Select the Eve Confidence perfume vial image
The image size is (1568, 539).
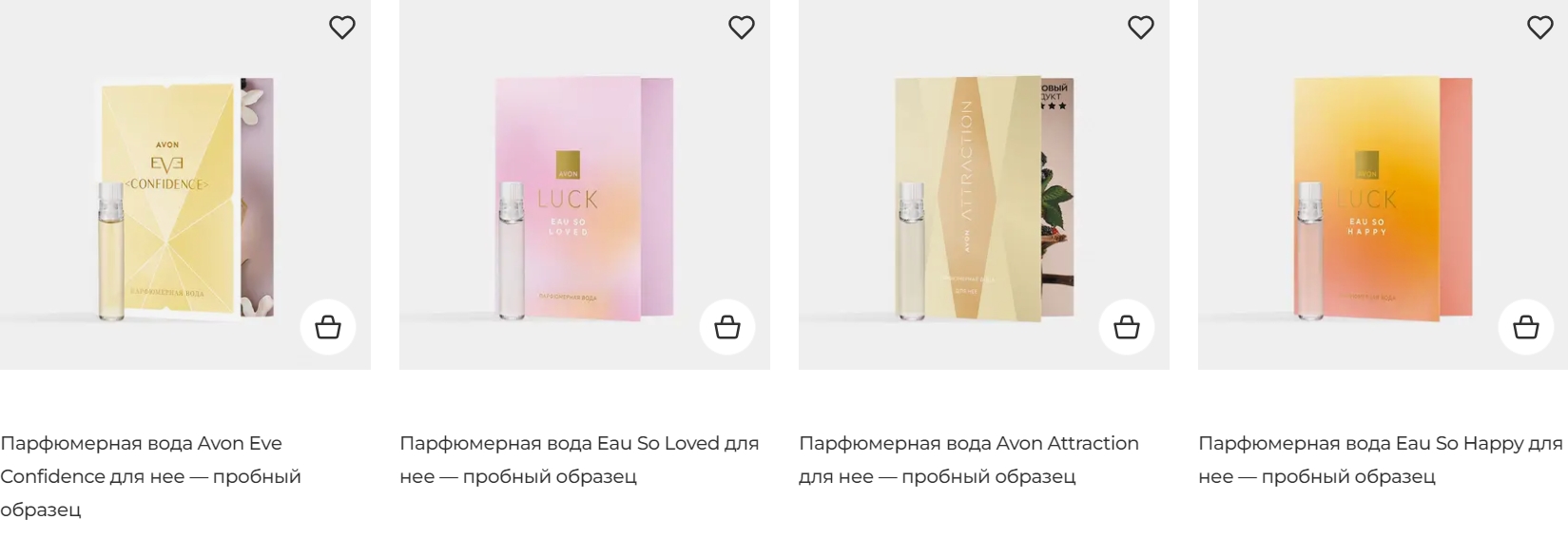[x=111, y=251]
